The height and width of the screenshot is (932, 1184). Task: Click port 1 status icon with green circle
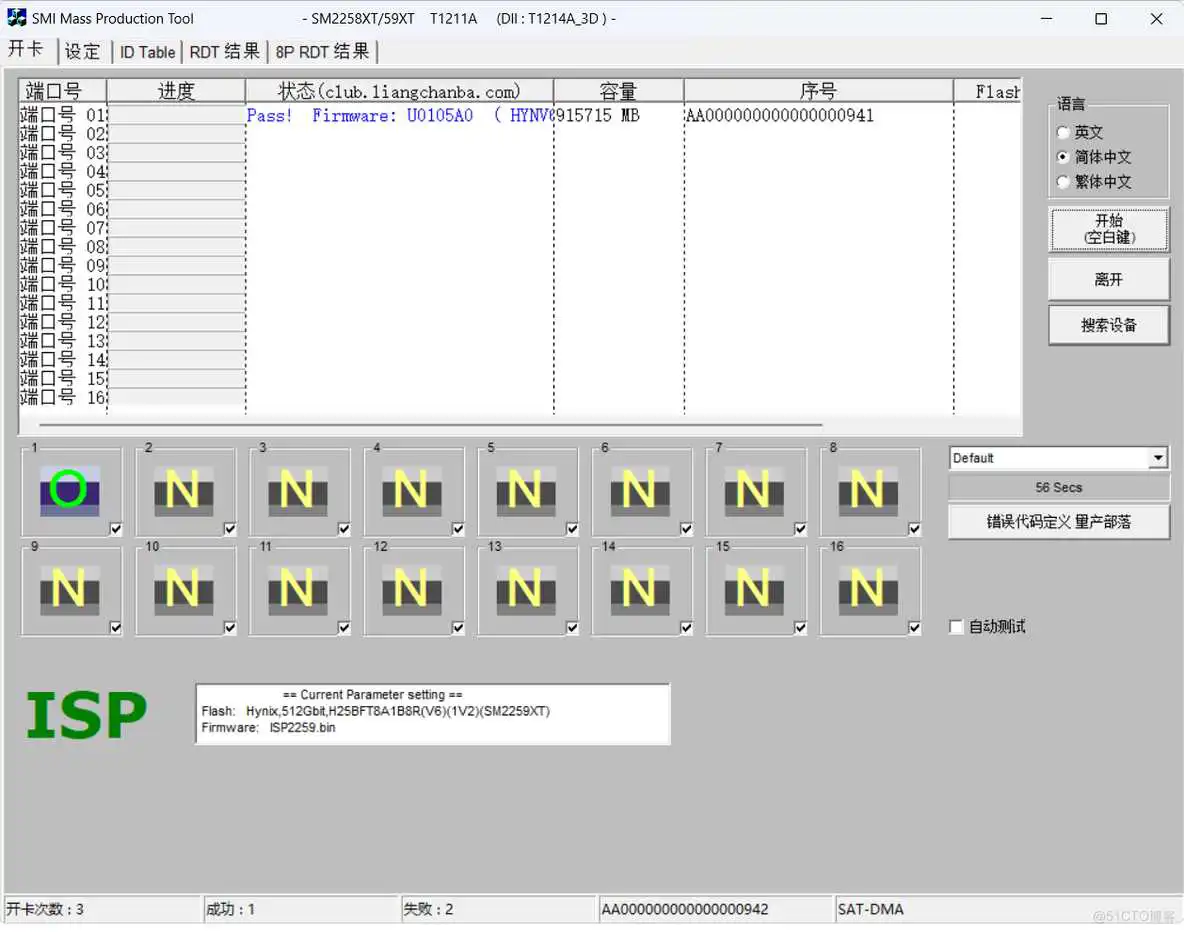coord(69,491)
